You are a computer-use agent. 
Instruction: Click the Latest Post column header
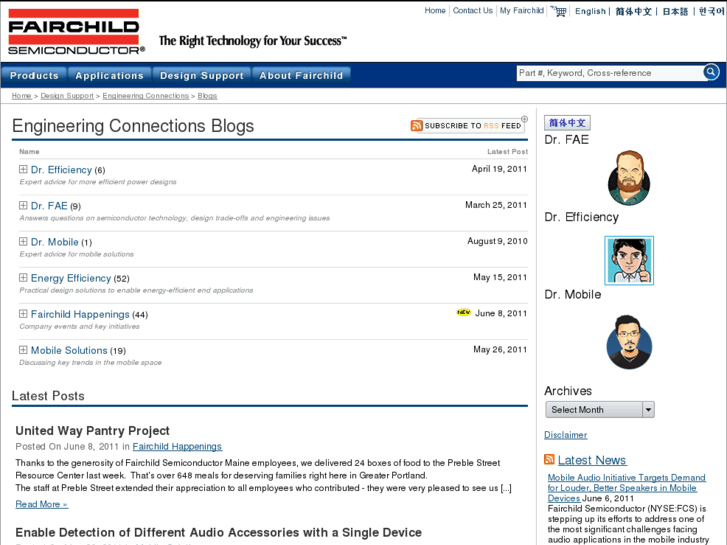pos(507,152)
